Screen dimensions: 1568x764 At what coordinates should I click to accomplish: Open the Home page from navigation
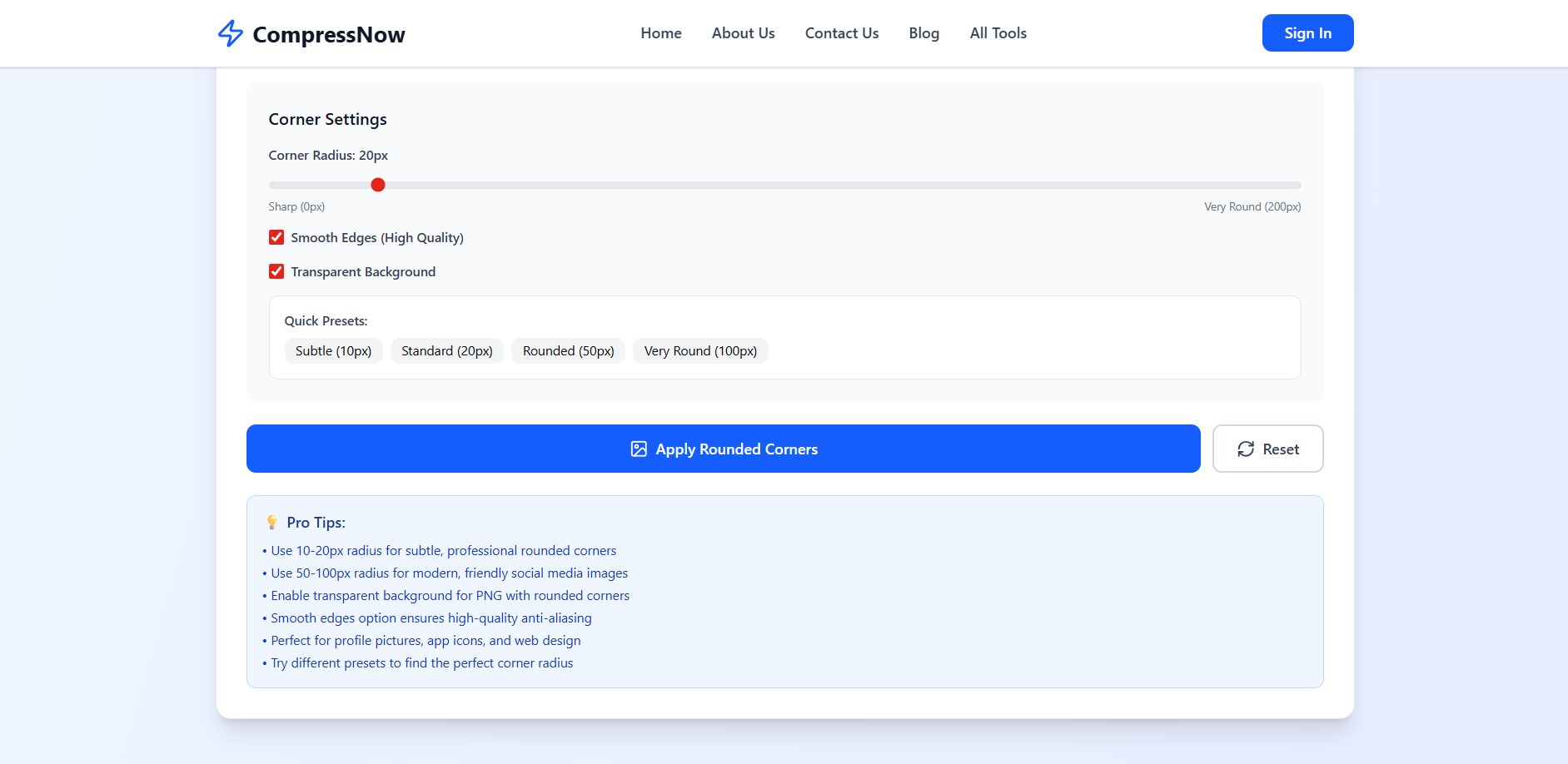coord(661,33)
